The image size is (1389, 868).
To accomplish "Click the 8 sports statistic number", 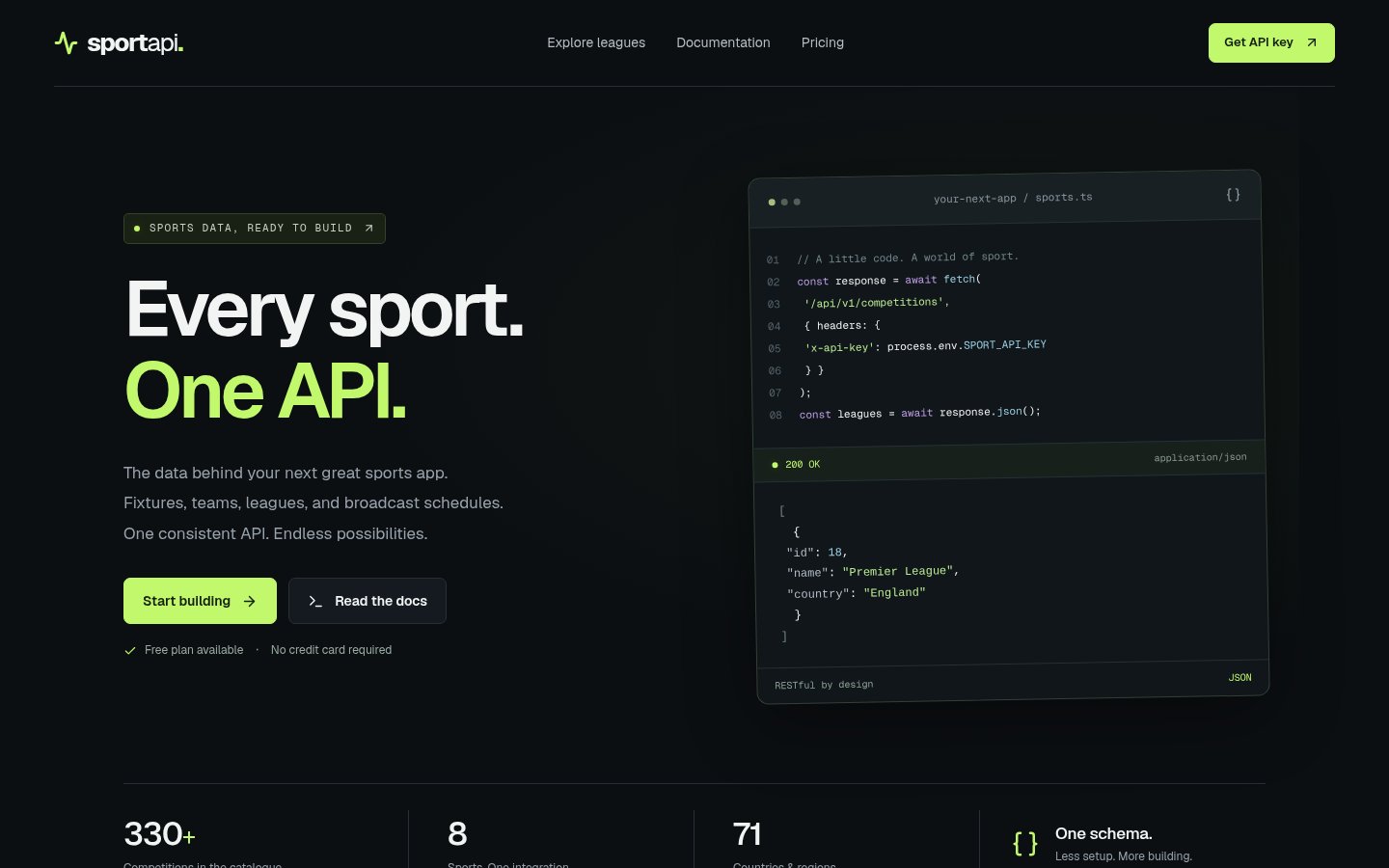I will [457, 834].
